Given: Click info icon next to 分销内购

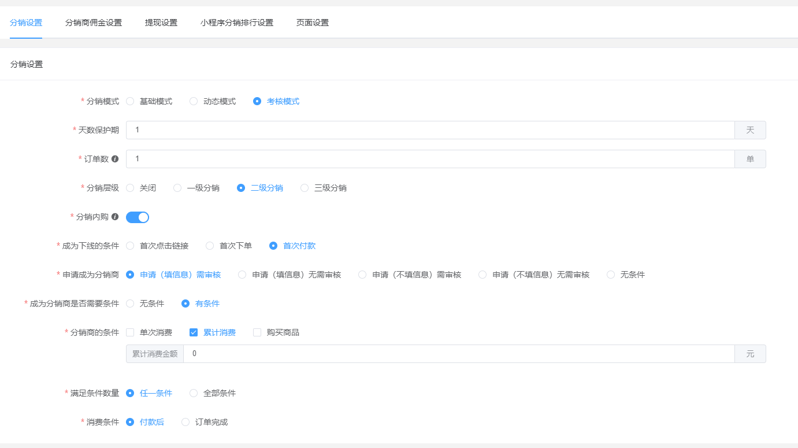Looking at the screenshot, I should click(x=115, y=217).
